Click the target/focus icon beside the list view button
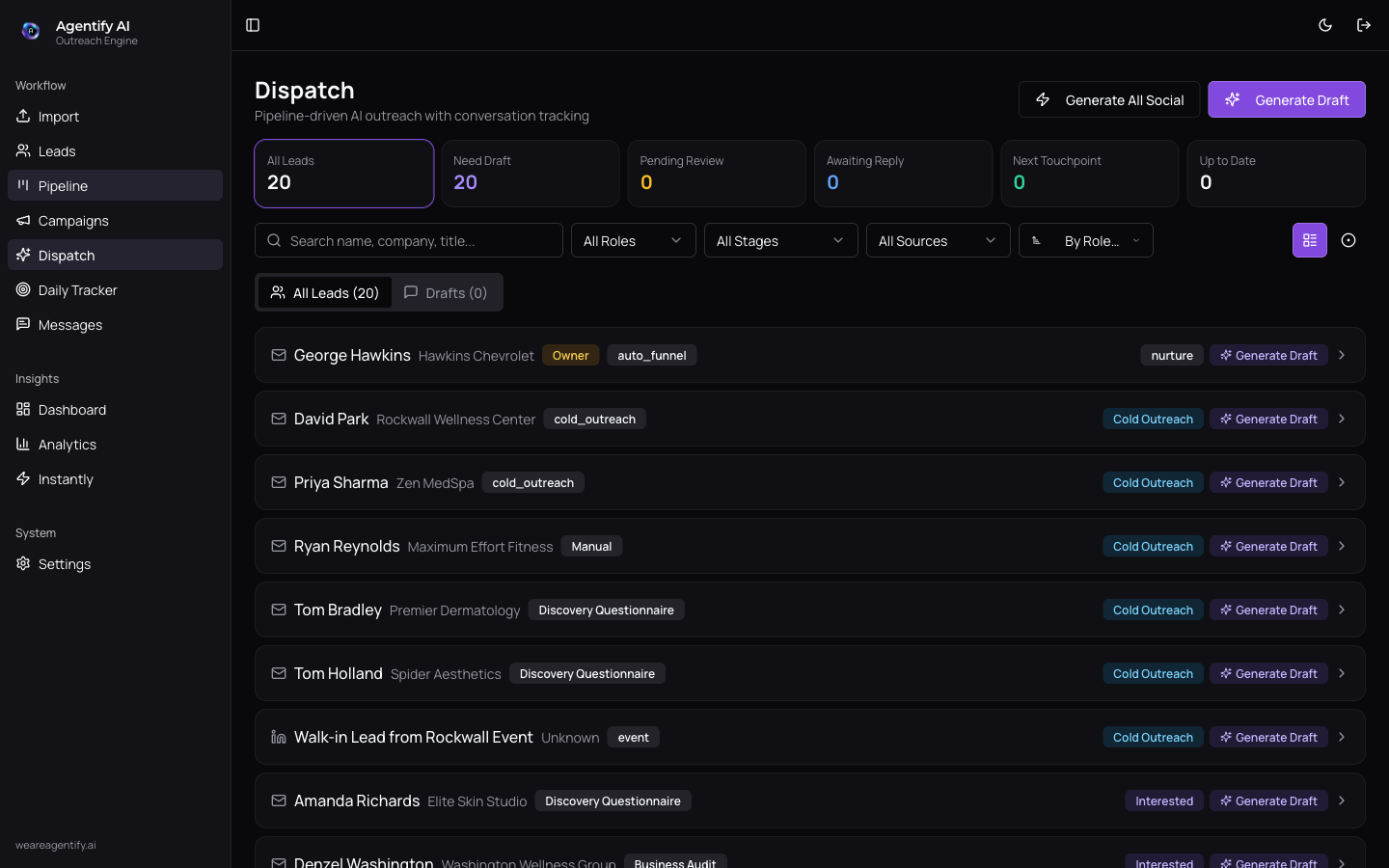Image resolution: width=1389 pixels, height=868 pixels. click(1348, 239)
